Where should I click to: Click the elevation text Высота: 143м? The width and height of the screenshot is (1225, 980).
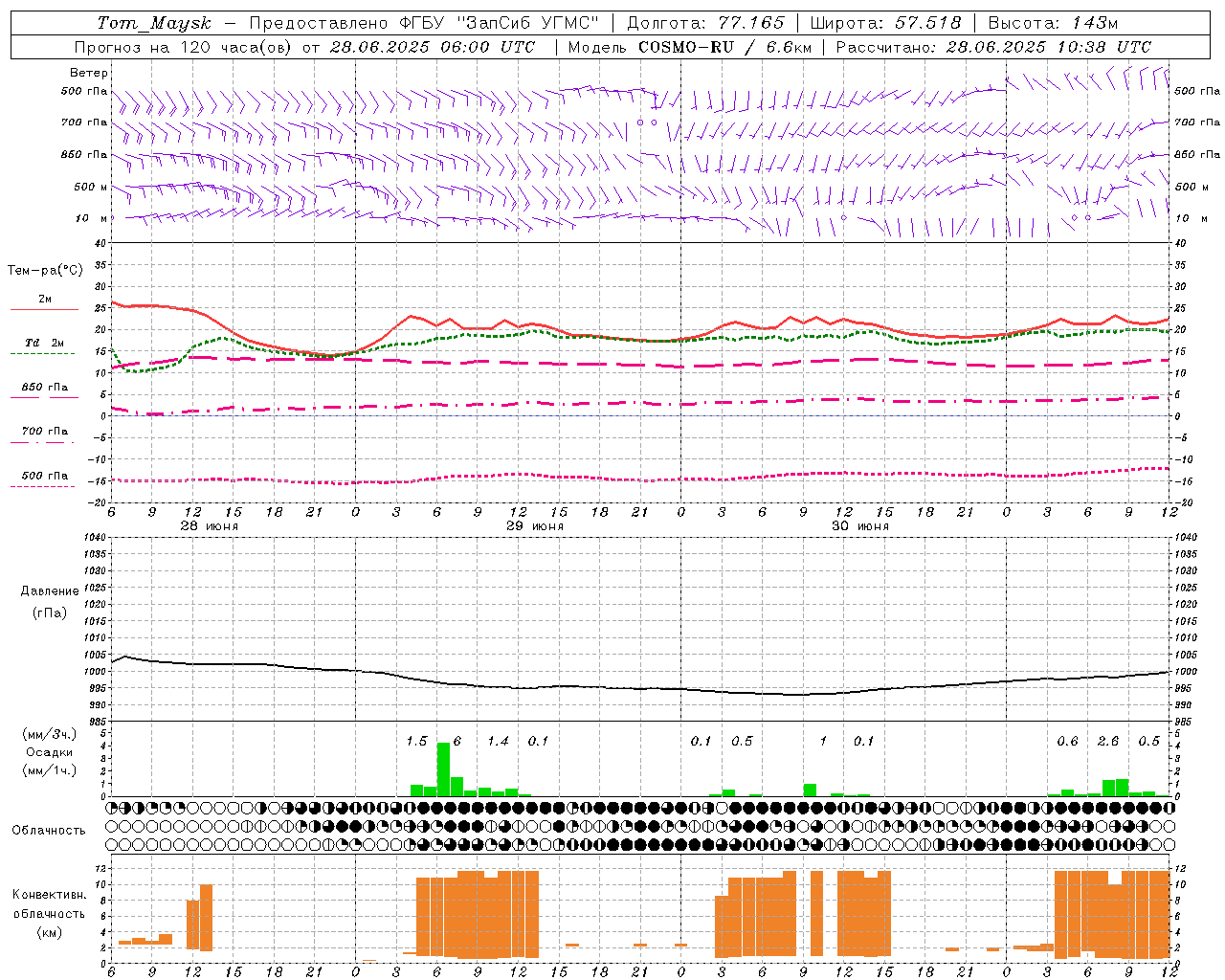tap(1053, 23)
